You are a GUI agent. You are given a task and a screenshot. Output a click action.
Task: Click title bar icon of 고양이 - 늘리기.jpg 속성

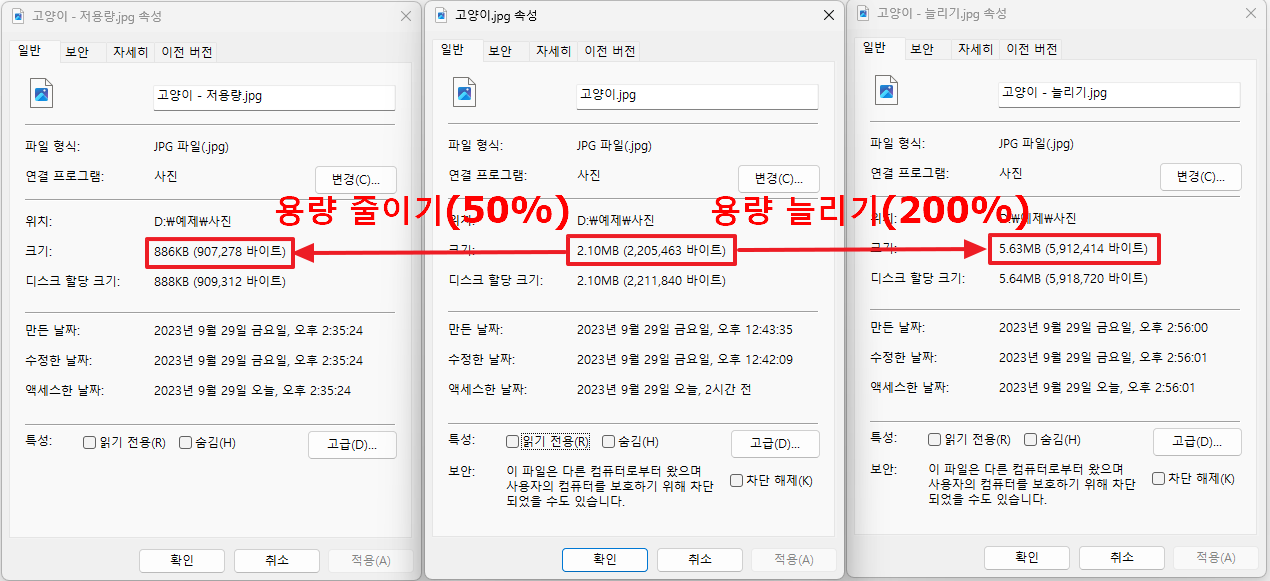863,14
